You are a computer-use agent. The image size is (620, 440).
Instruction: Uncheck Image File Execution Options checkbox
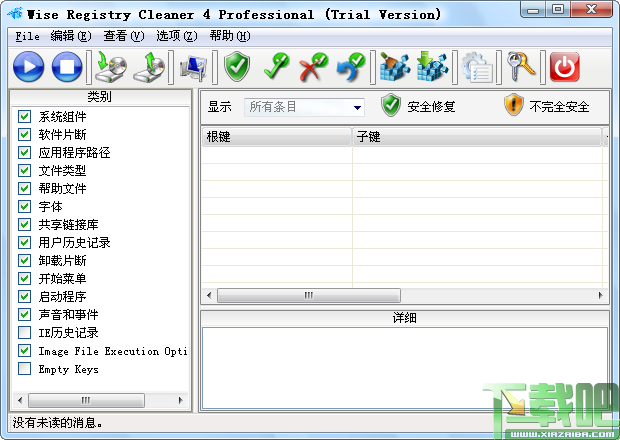25,350
